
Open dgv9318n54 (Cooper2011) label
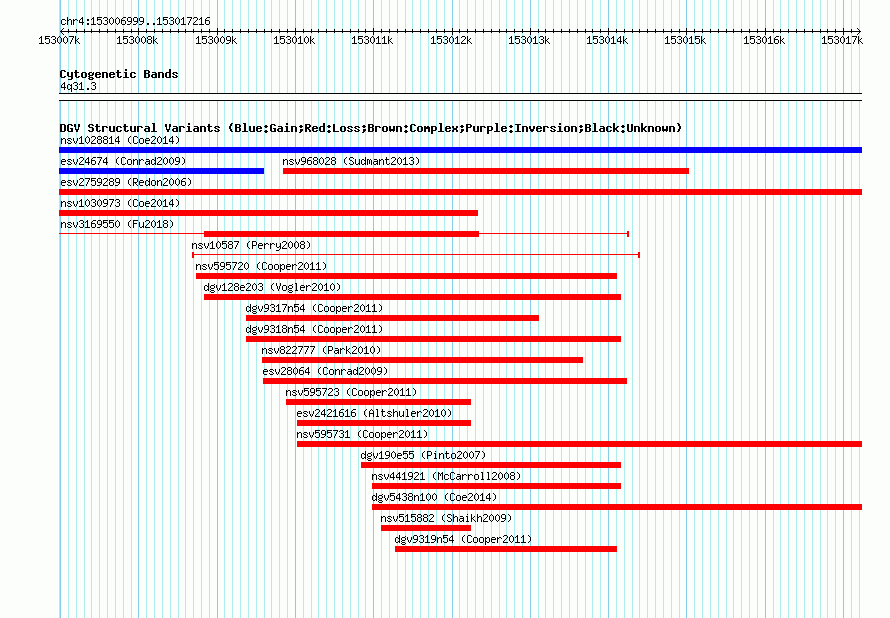[314, 329]
